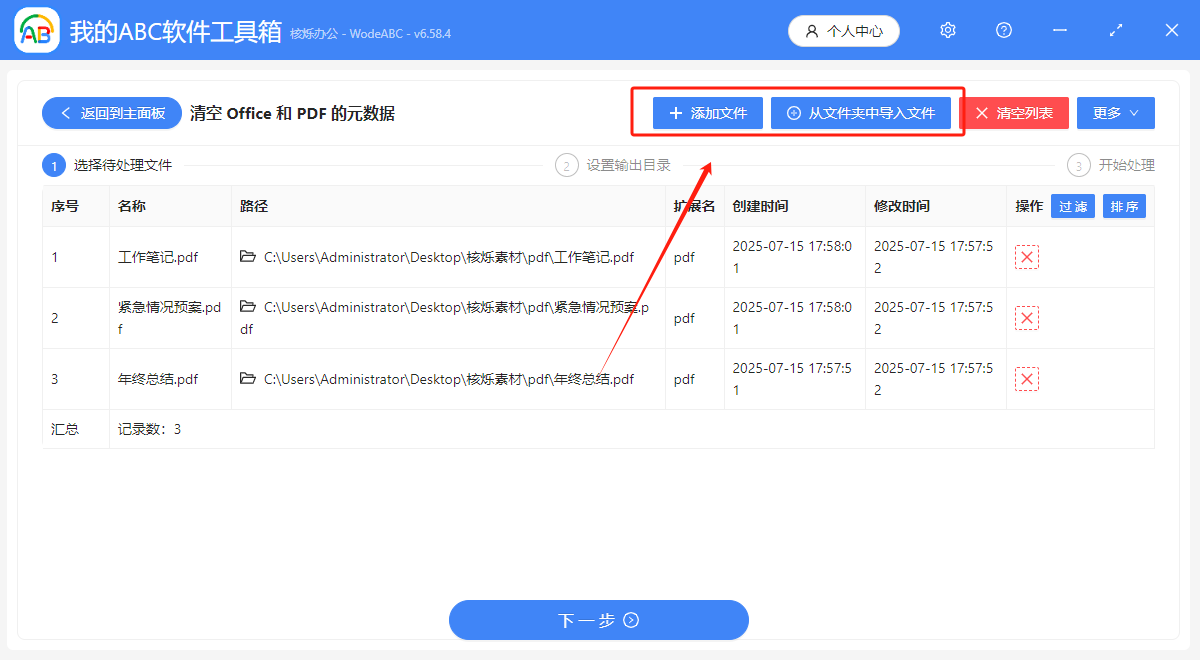Click the 排序 sort button
Image resolution: width=1200 pixels, height=660 pixels.
point(1124,206)
